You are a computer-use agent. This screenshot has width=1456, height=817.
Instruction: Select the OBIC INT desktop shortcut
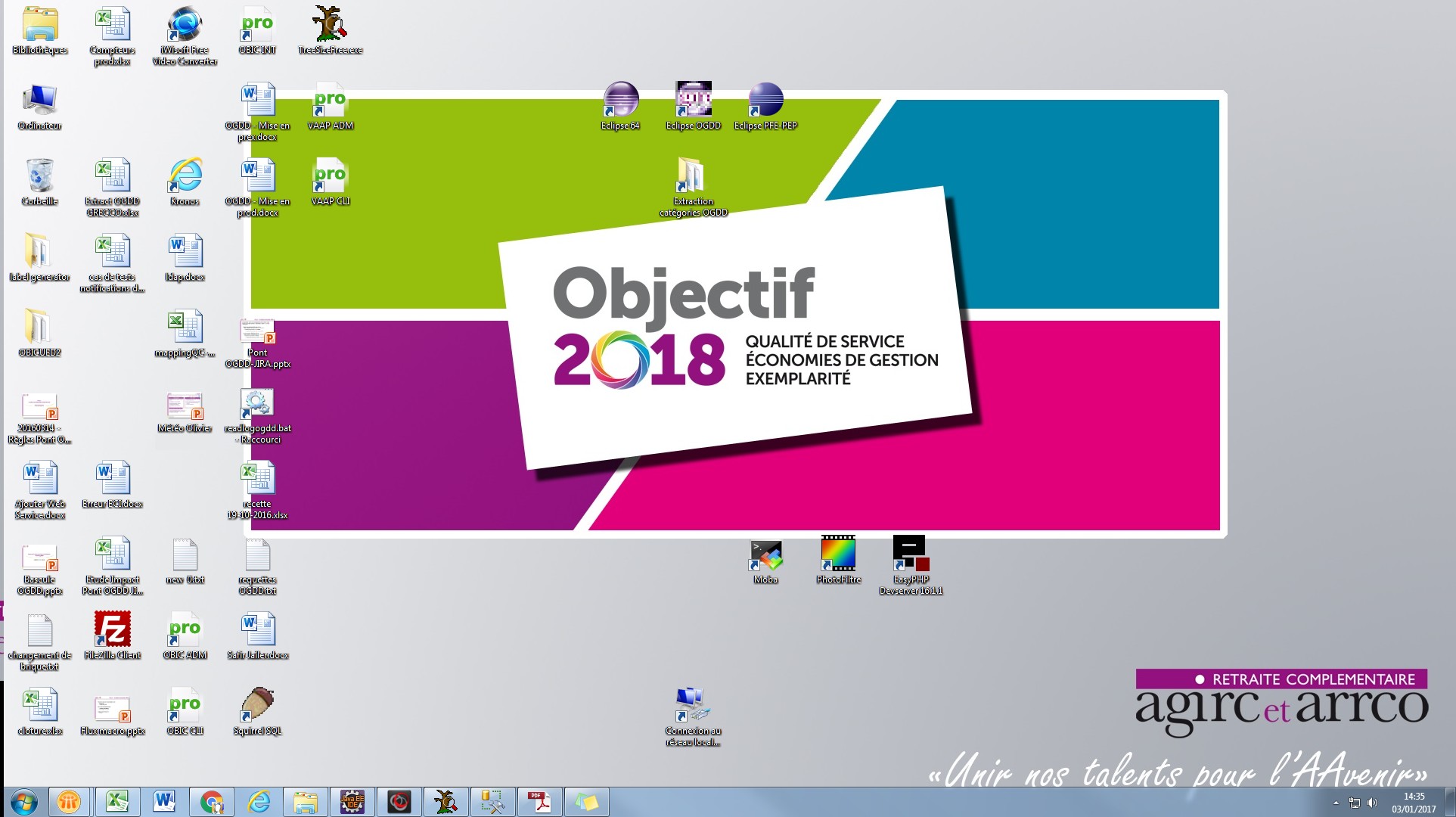click(257, 31)
